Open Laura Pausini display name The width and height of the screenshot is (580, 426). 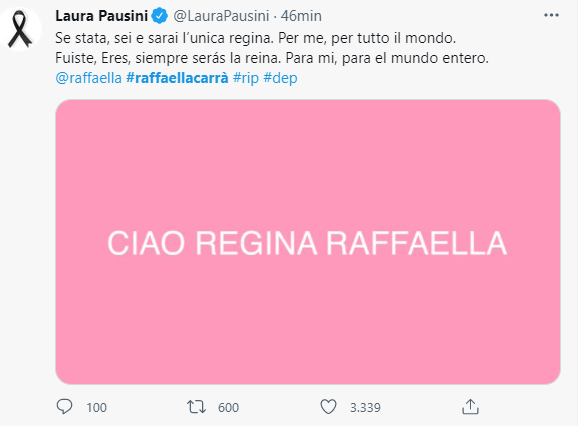coord(102,16)
